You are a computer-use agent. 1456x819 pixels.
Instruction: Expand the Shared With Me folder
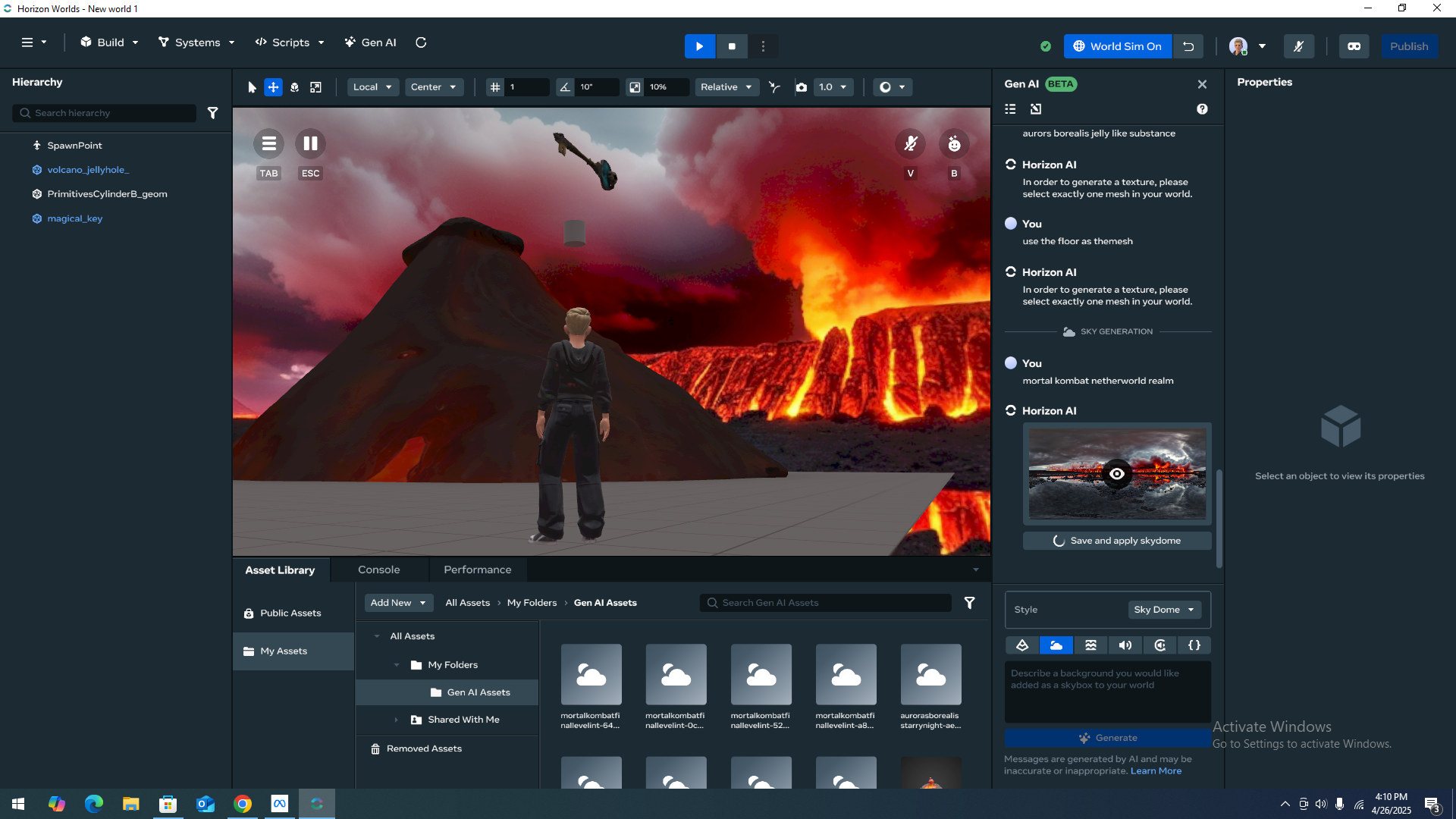(x=396, y=720)
